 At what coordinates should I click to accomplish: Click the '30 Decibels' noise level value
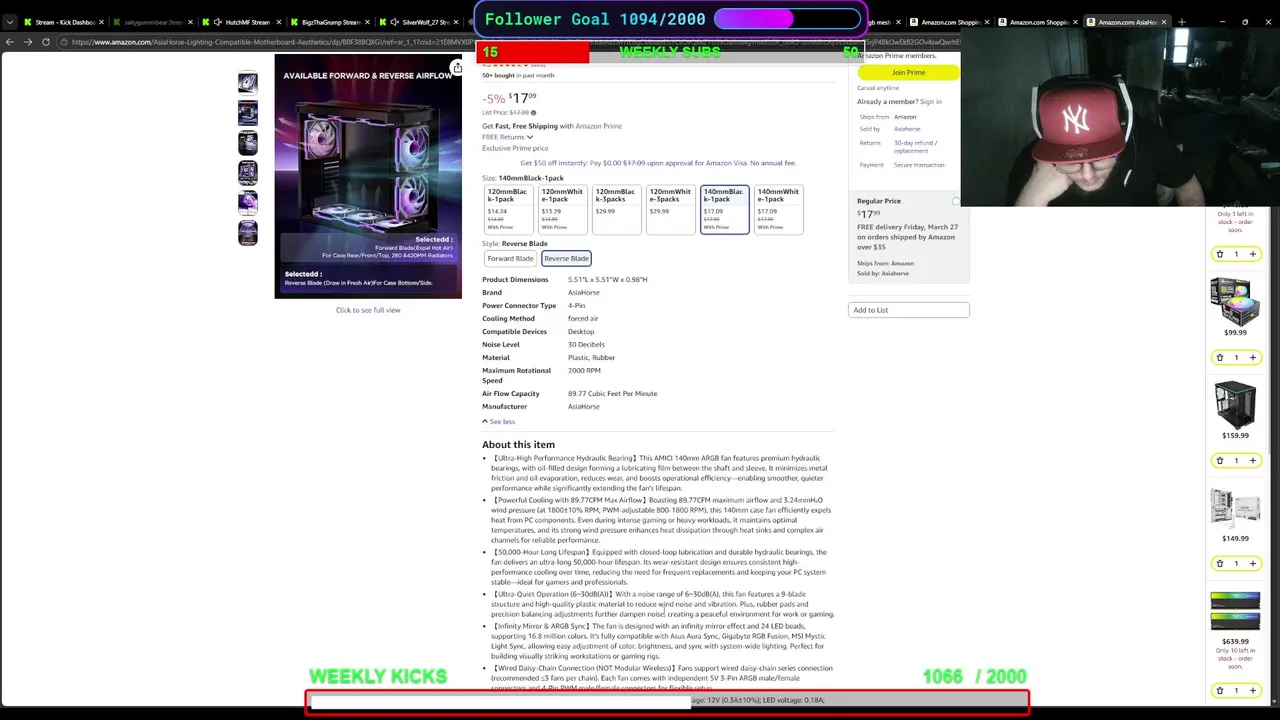click(586, 344)
